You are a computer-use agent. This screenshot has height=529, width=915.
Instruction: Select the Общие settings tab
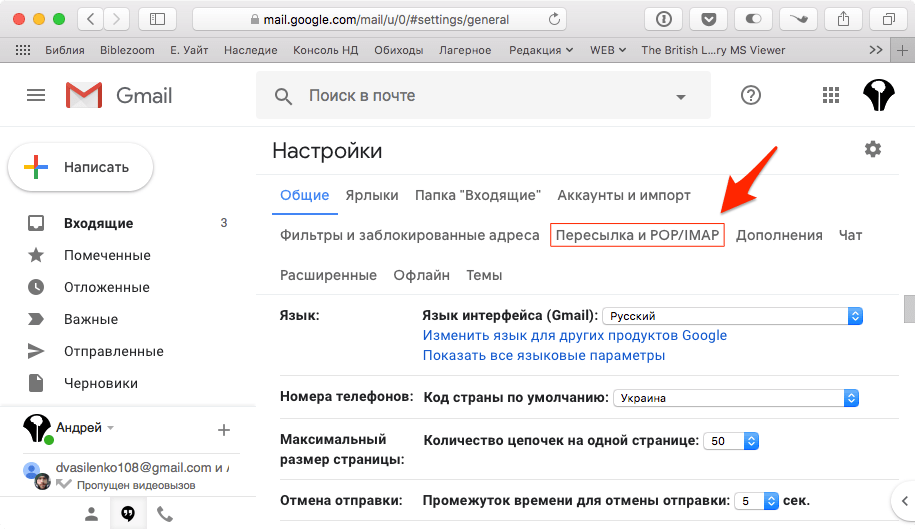[305, 195]
